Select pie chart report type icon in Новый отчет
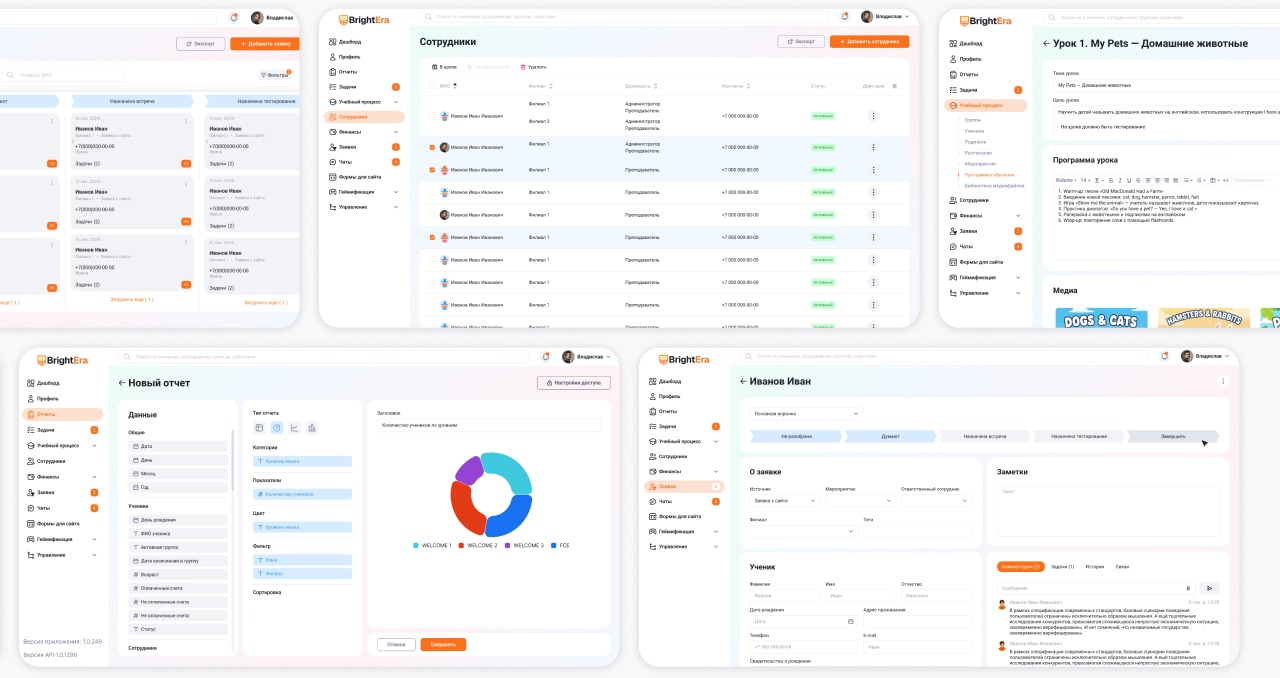This screenshot has height=678, width=1280. pos(277,428)
